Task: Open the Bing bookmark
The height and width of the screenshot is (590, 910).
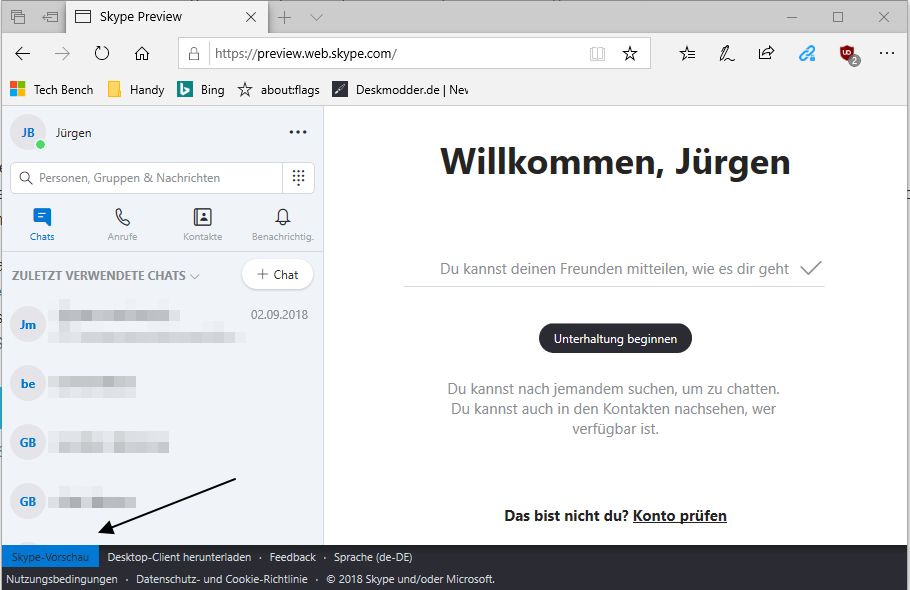Action: [201, 89]
